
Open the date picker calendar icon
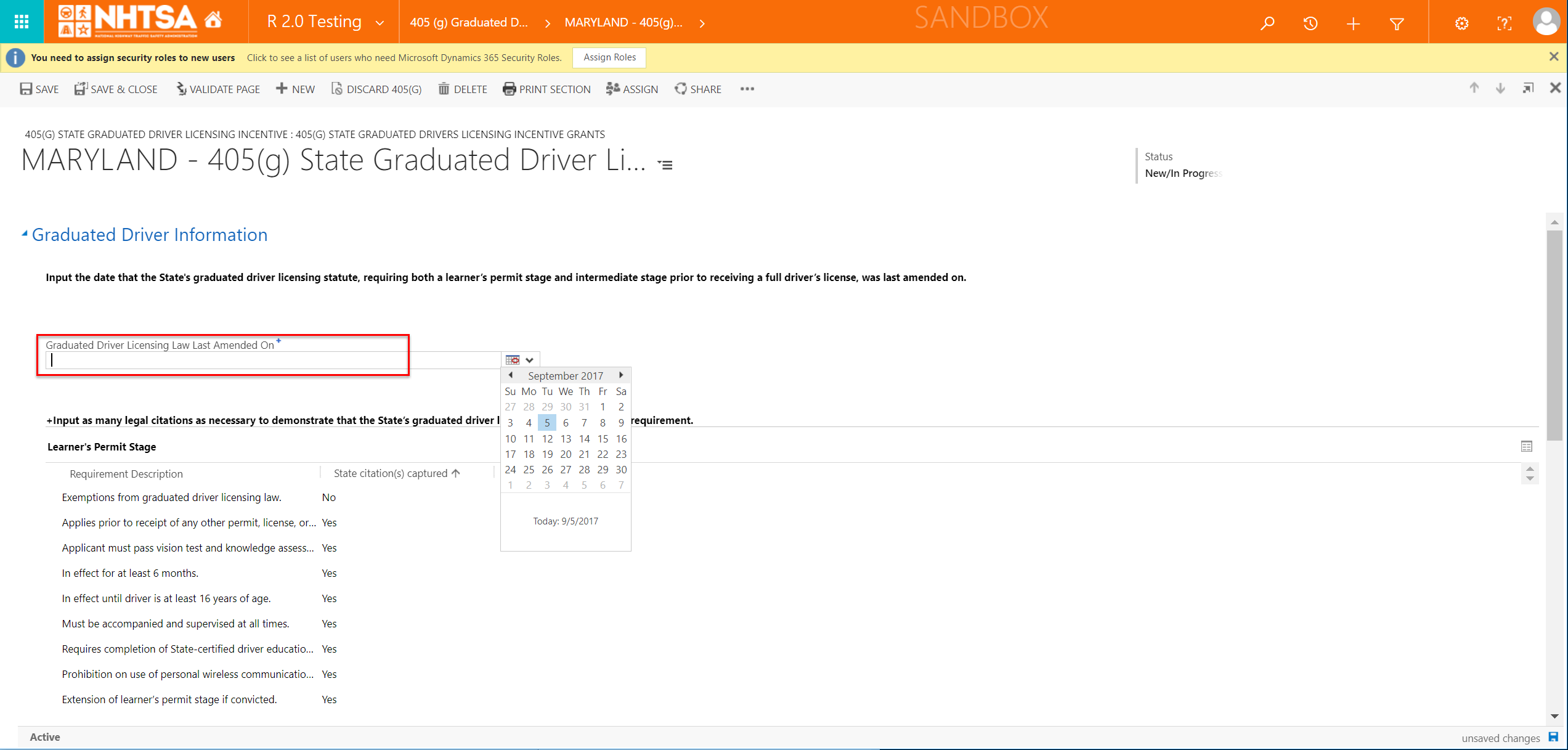[513, 360]
